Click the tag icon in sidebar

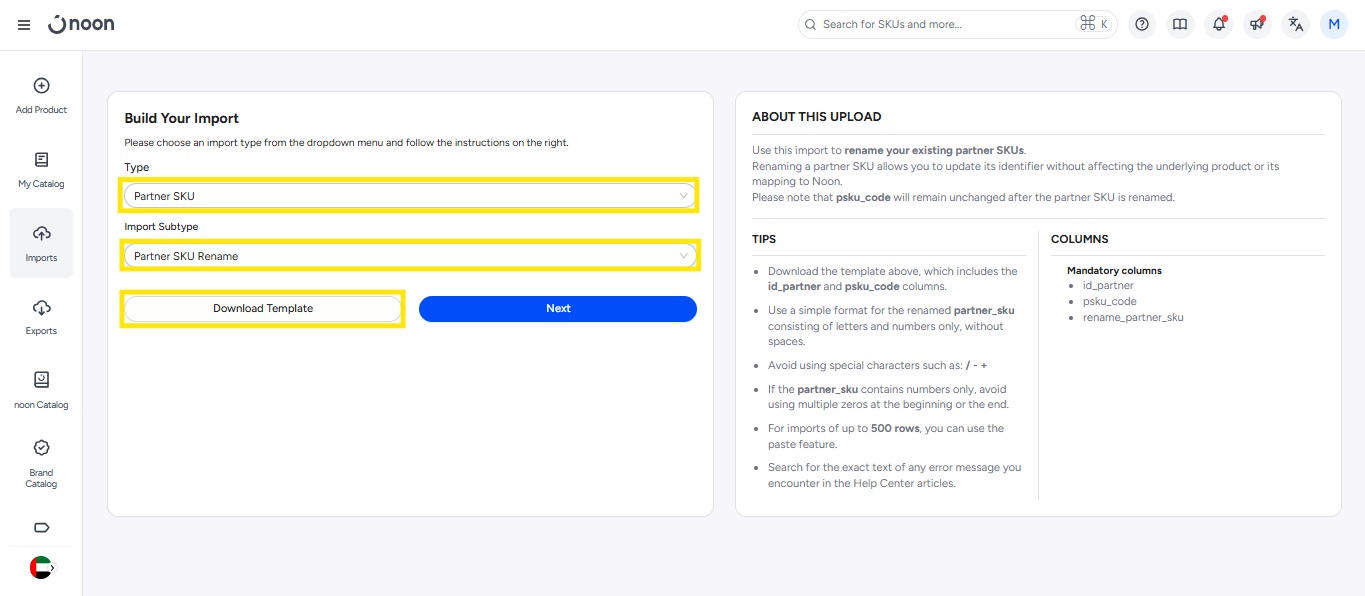pos(41,527)
